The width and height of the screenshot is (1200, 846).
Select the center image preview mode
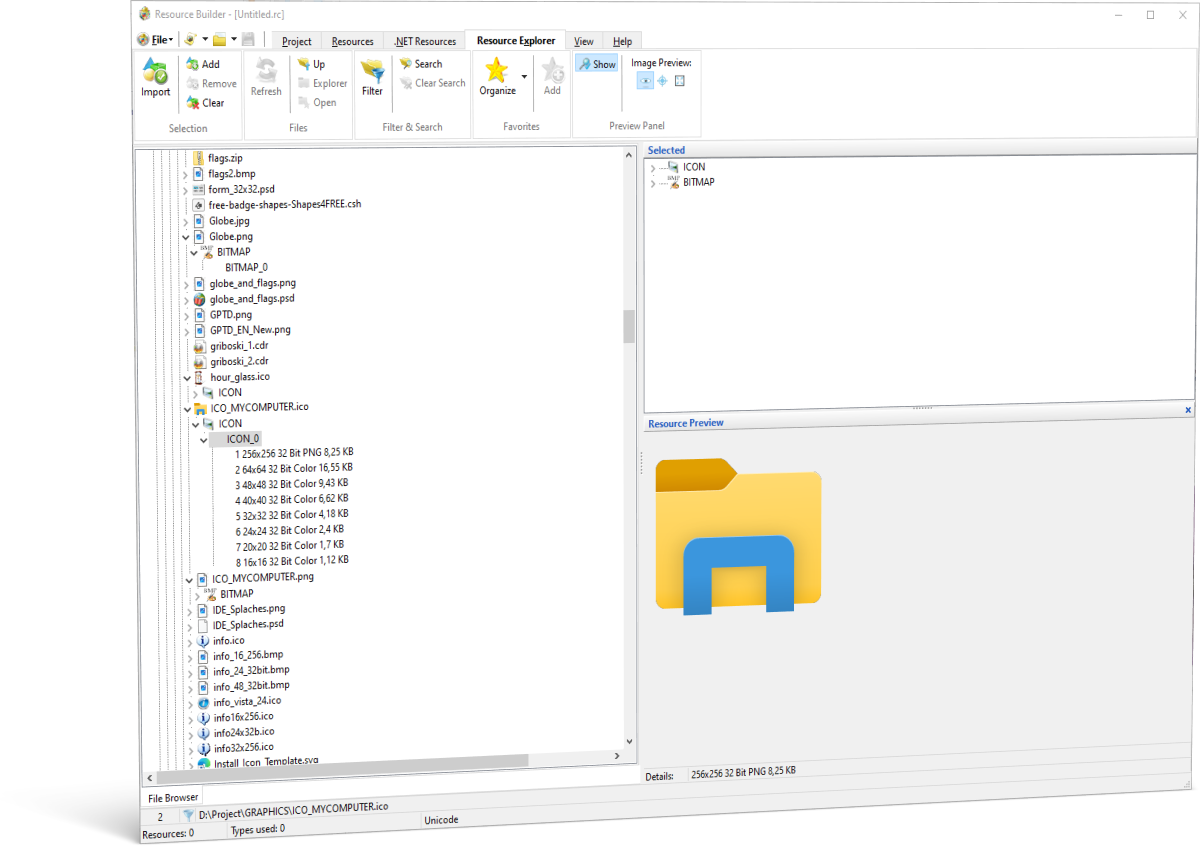coord(662,81)
